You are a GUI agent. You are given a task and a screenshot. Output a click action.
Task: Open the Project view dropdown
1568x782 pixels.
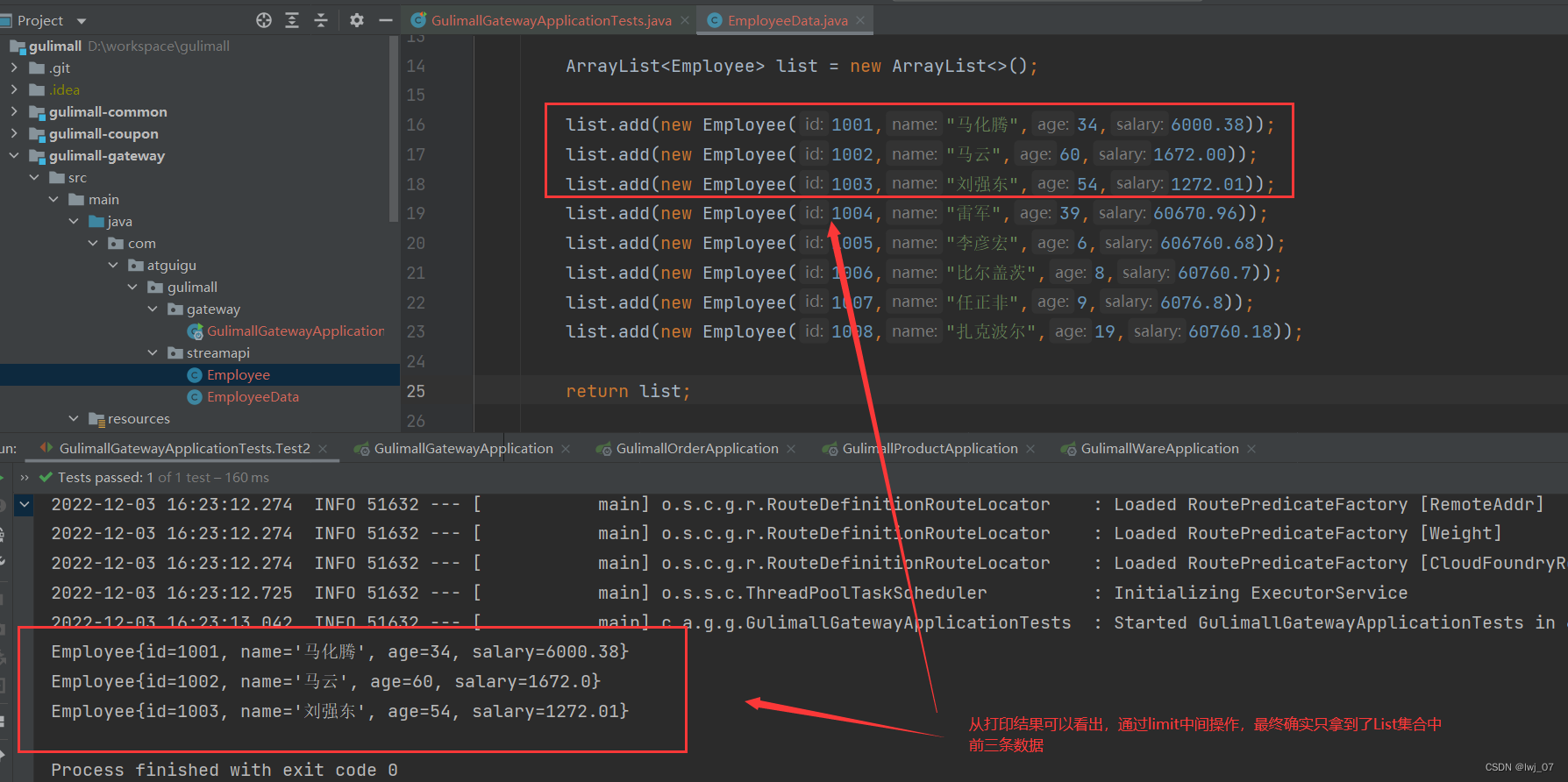(82, 21)
